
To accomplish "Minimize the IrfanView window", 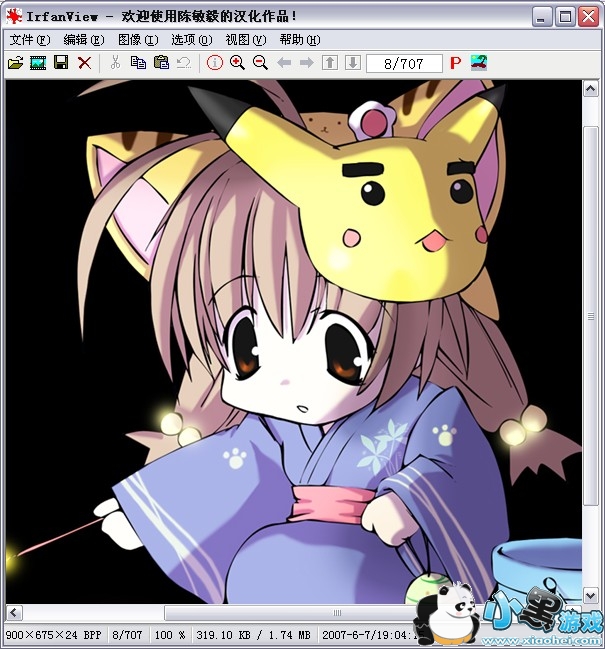I will coord(542,17).
